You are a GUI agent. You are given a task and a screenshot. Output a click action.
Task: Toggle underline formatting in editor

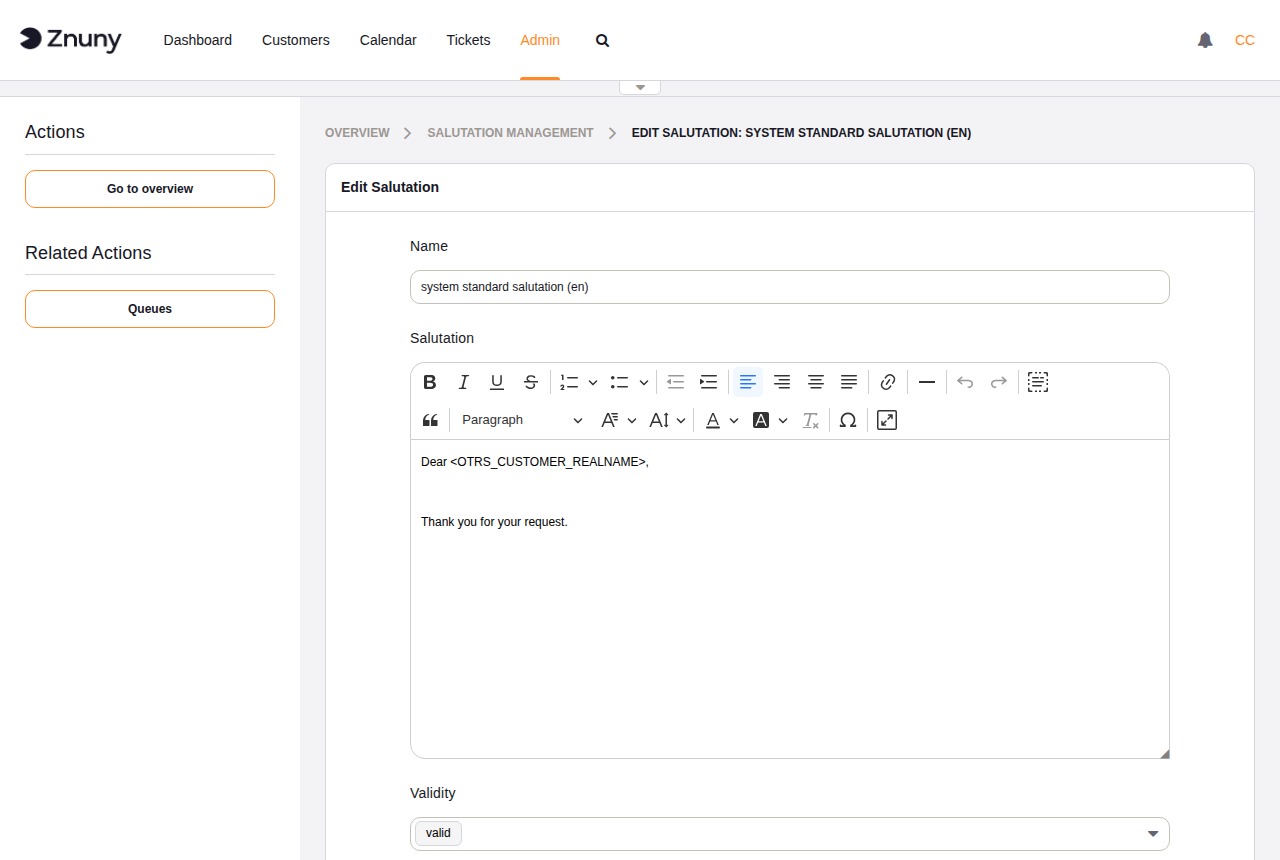click(x=497, y=382)
